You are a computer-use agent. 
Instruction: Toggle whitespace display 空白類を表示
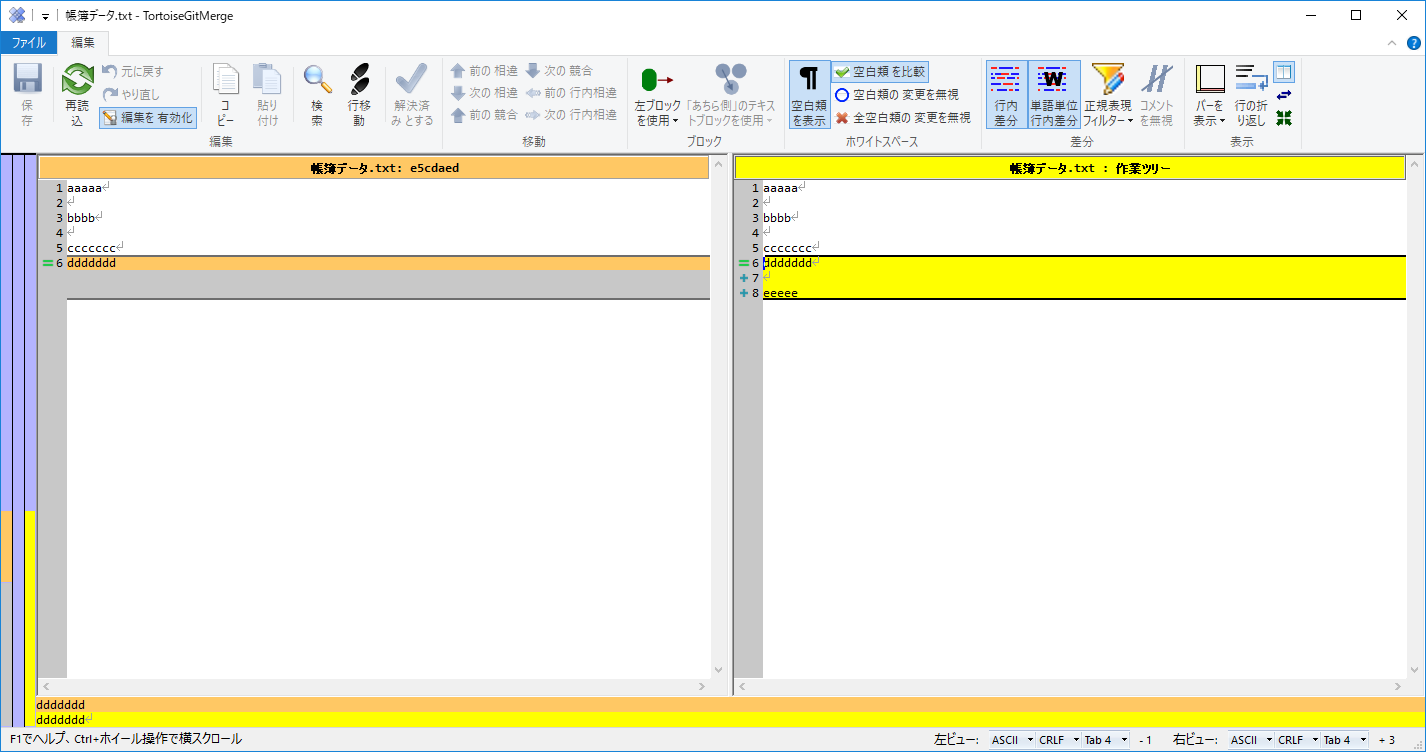(x=809, y=92)
